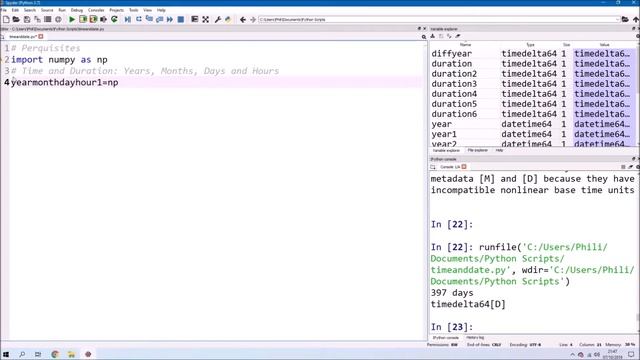Open the Tools menu
This screenshot has width=640, height=360.
[x=133, y=10]
